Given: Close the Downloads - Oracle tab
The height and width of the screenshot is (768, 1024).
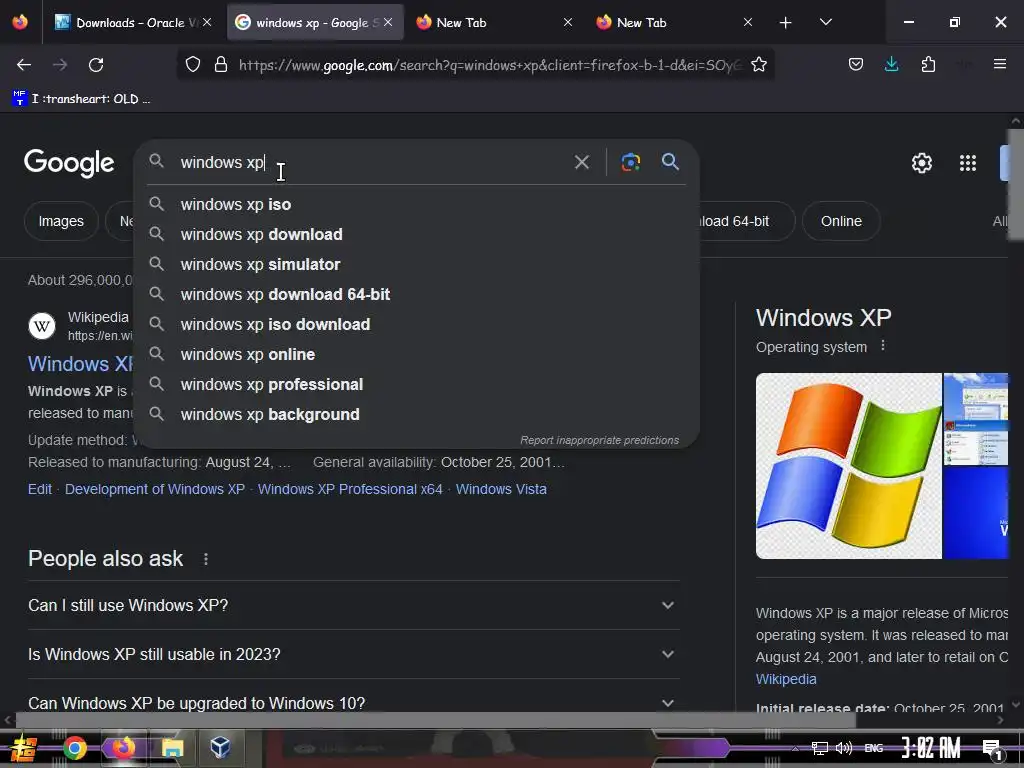Looking at the screenshot, I should [x=207, y=22].
